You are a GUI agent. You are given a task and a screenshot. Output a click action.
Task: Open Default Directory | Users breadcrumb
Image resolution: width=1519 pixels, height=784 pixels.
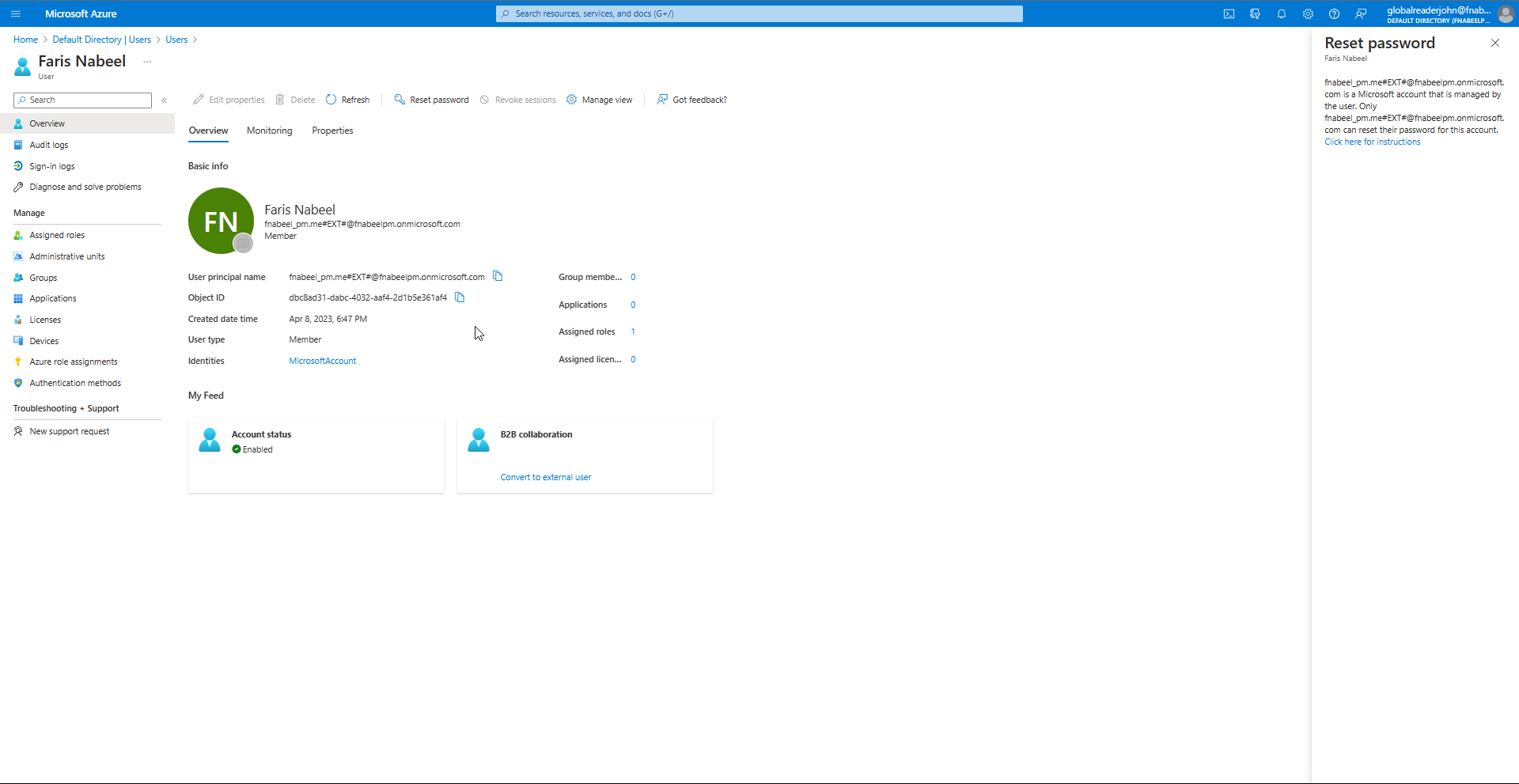[101, 39]
